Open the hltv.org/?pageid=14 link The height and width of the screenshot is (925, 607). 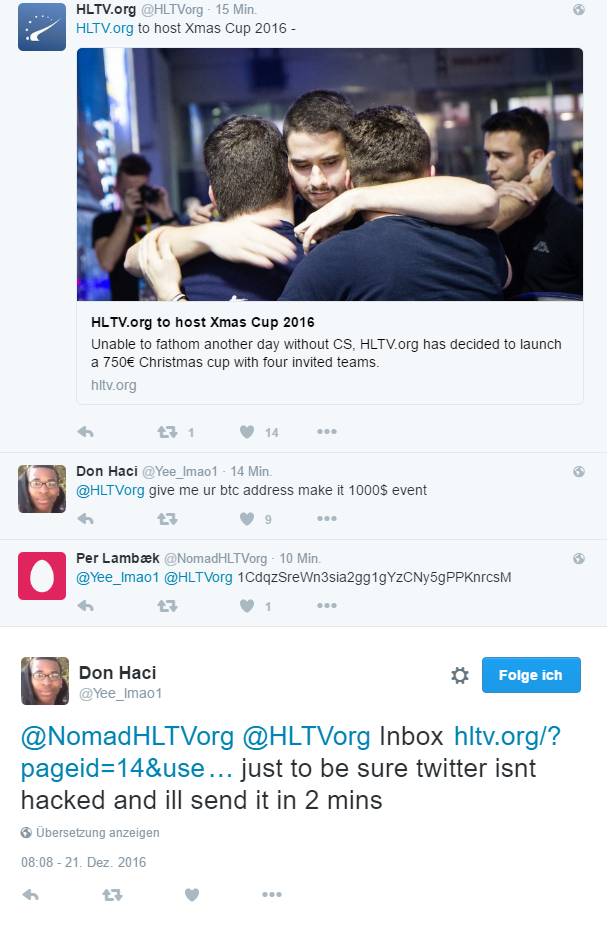(x=290, y=752)
